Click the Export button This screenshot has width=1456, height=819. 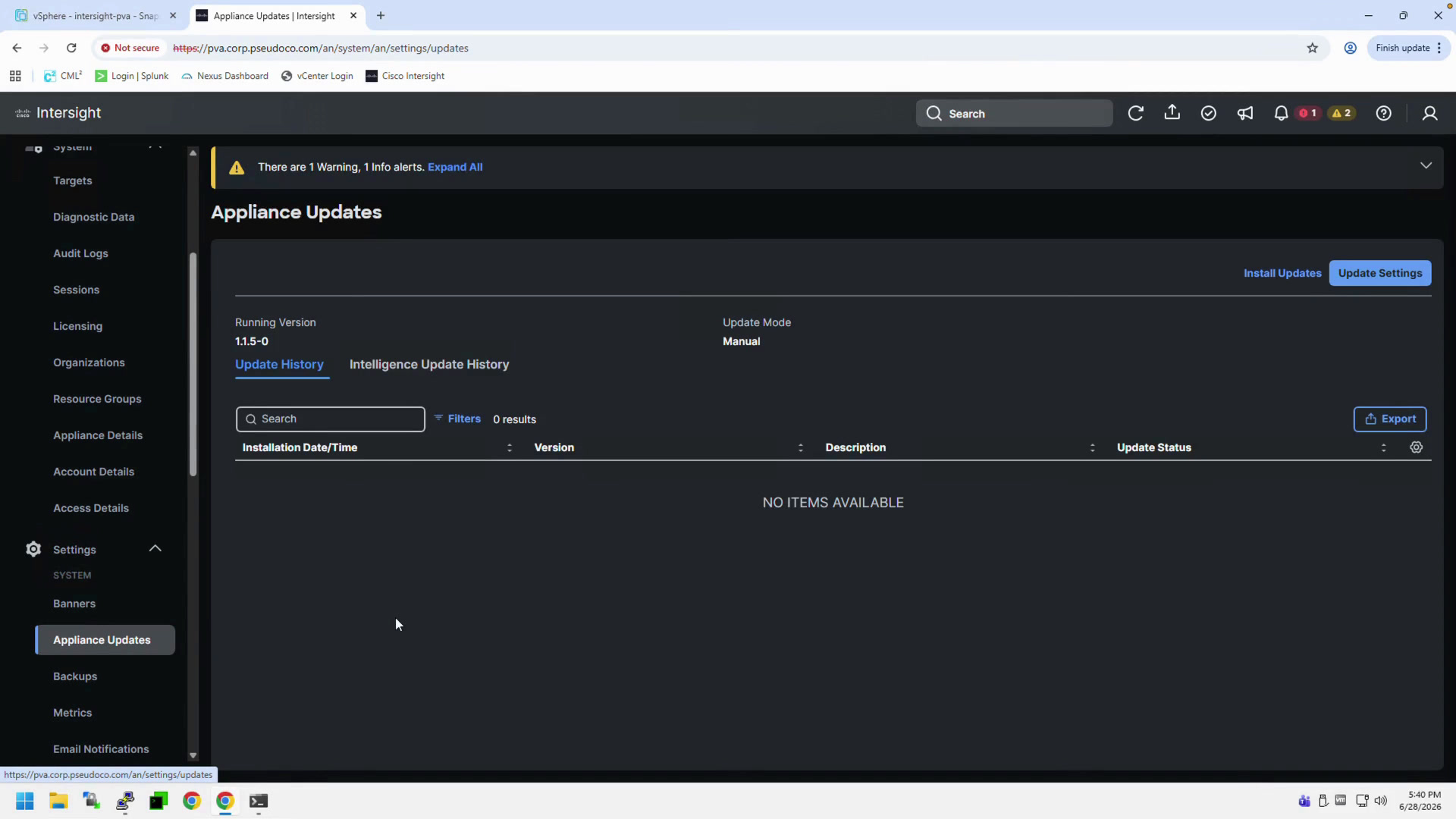tap(1390, 419)
